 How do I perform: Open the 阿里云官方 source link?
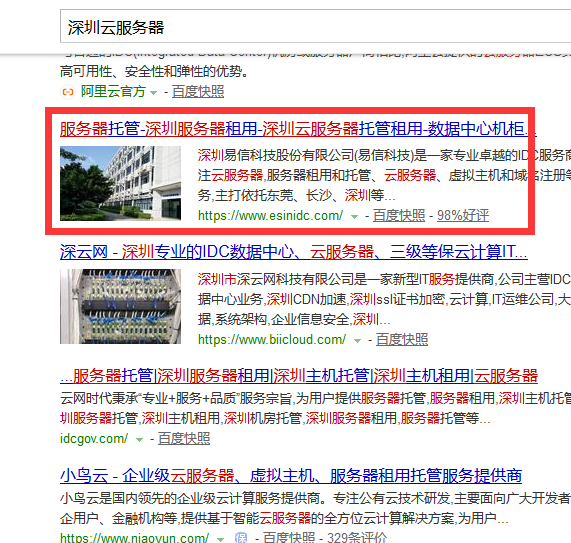(113, 91)
